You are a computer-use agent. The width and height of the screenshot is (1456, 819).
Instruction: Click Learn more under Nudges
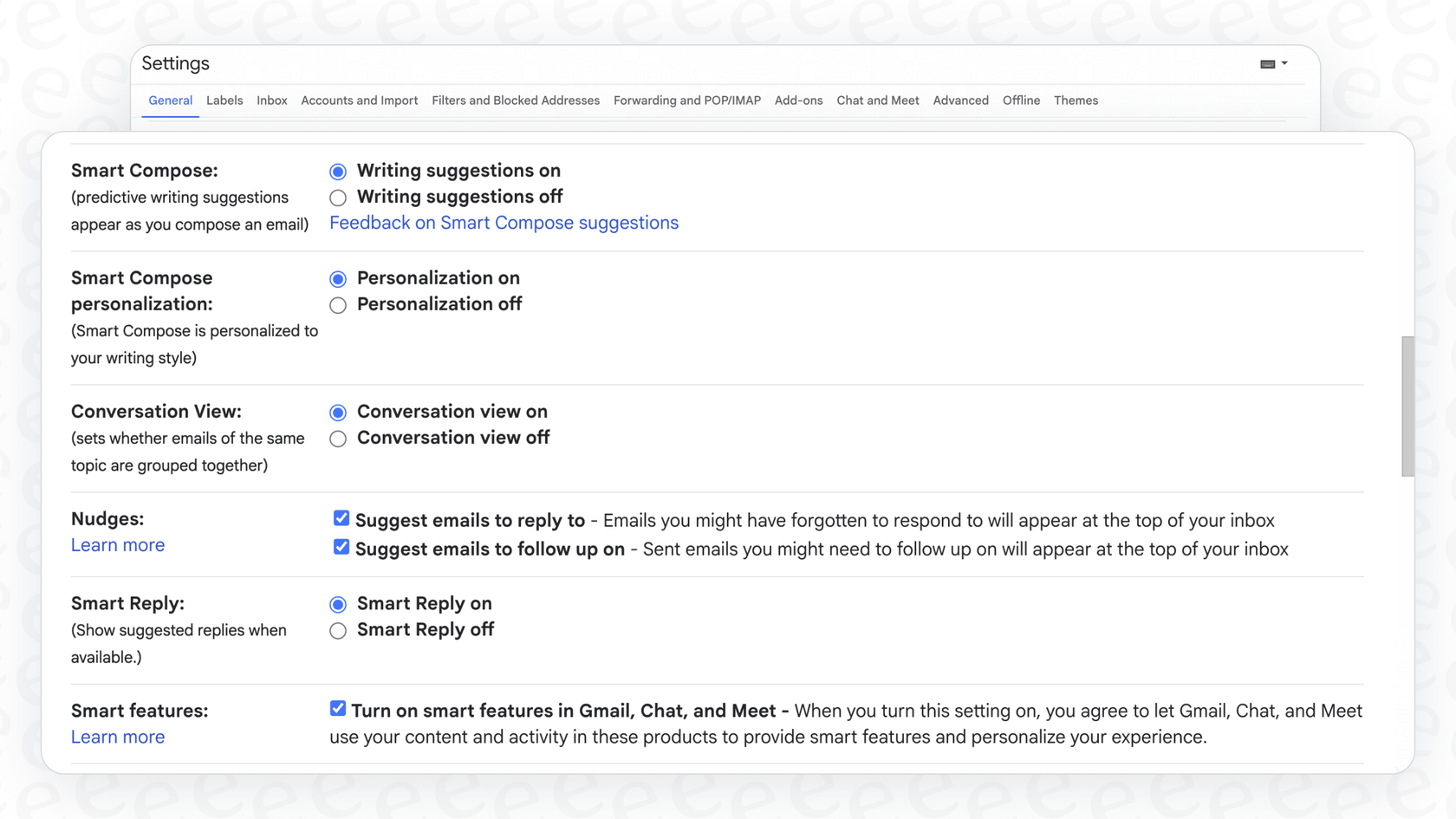118,544
